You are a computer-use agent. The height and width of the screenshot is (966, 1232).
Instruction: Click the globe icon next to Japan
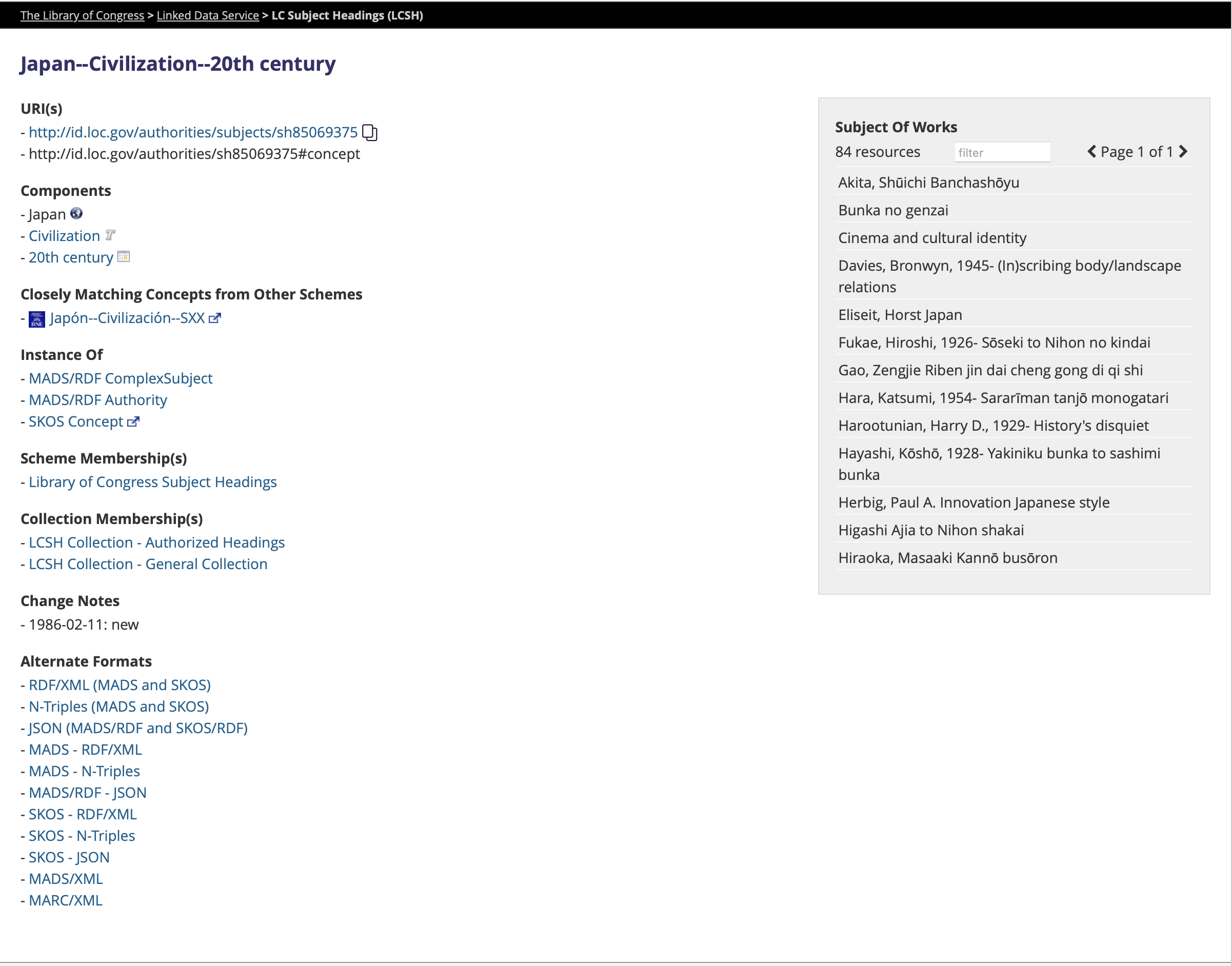76,214
